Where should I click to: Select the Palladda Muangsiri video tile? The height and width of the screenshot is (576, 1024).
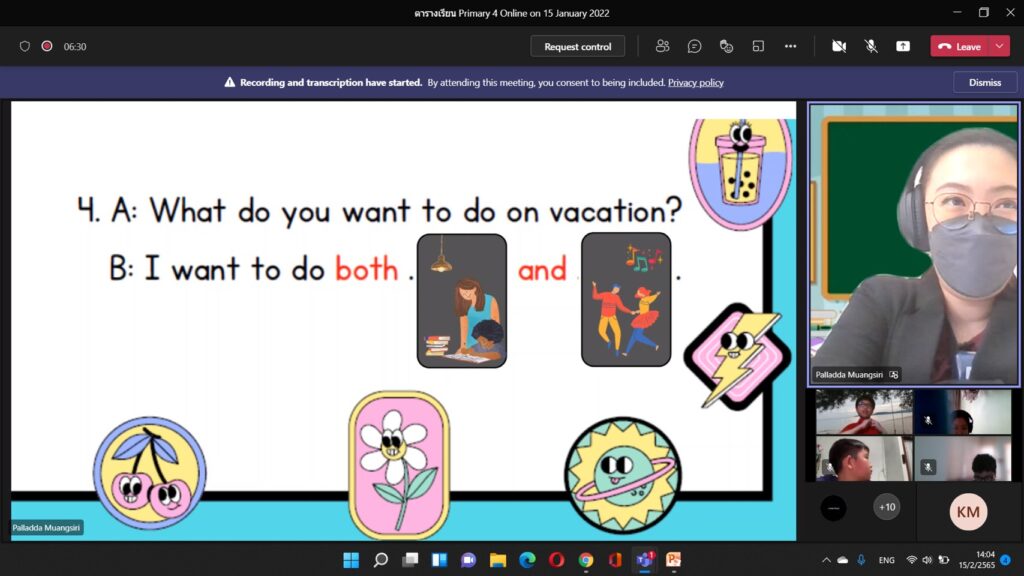pyautogui.click(x=913, y=244)
